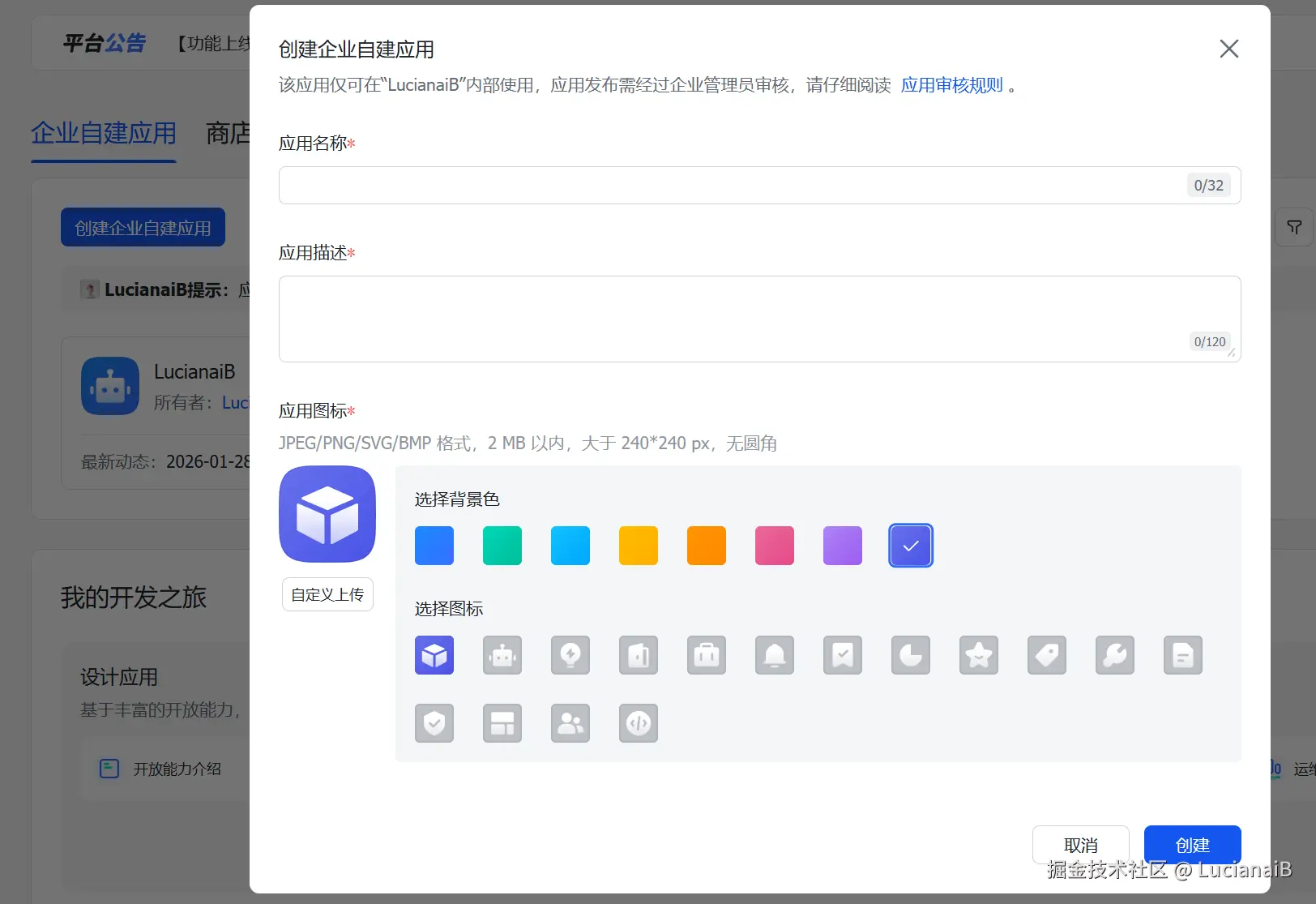Click the 平台公告 heading

click(x=105, y=43)
